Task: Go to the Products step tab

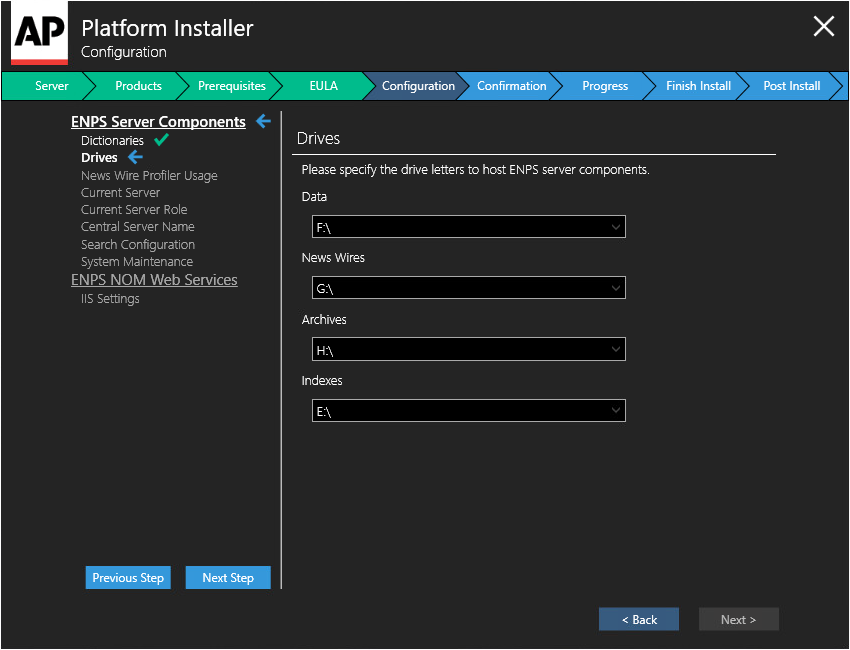Action: (x=138, y=86)
